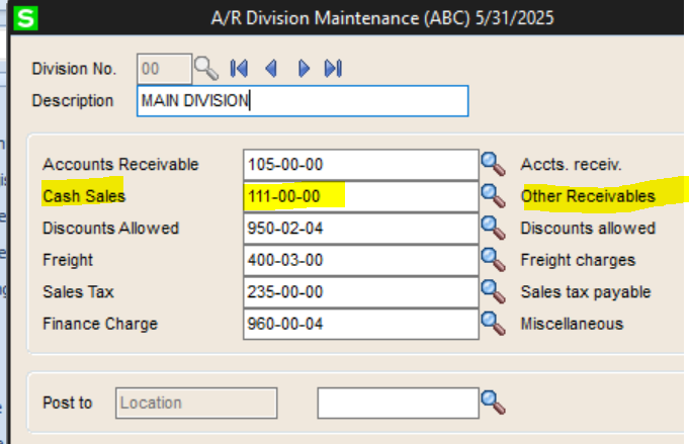Click the Other Receivables description text
The width and height of the screenshot is (690, 444).
[x=588, y=196]
